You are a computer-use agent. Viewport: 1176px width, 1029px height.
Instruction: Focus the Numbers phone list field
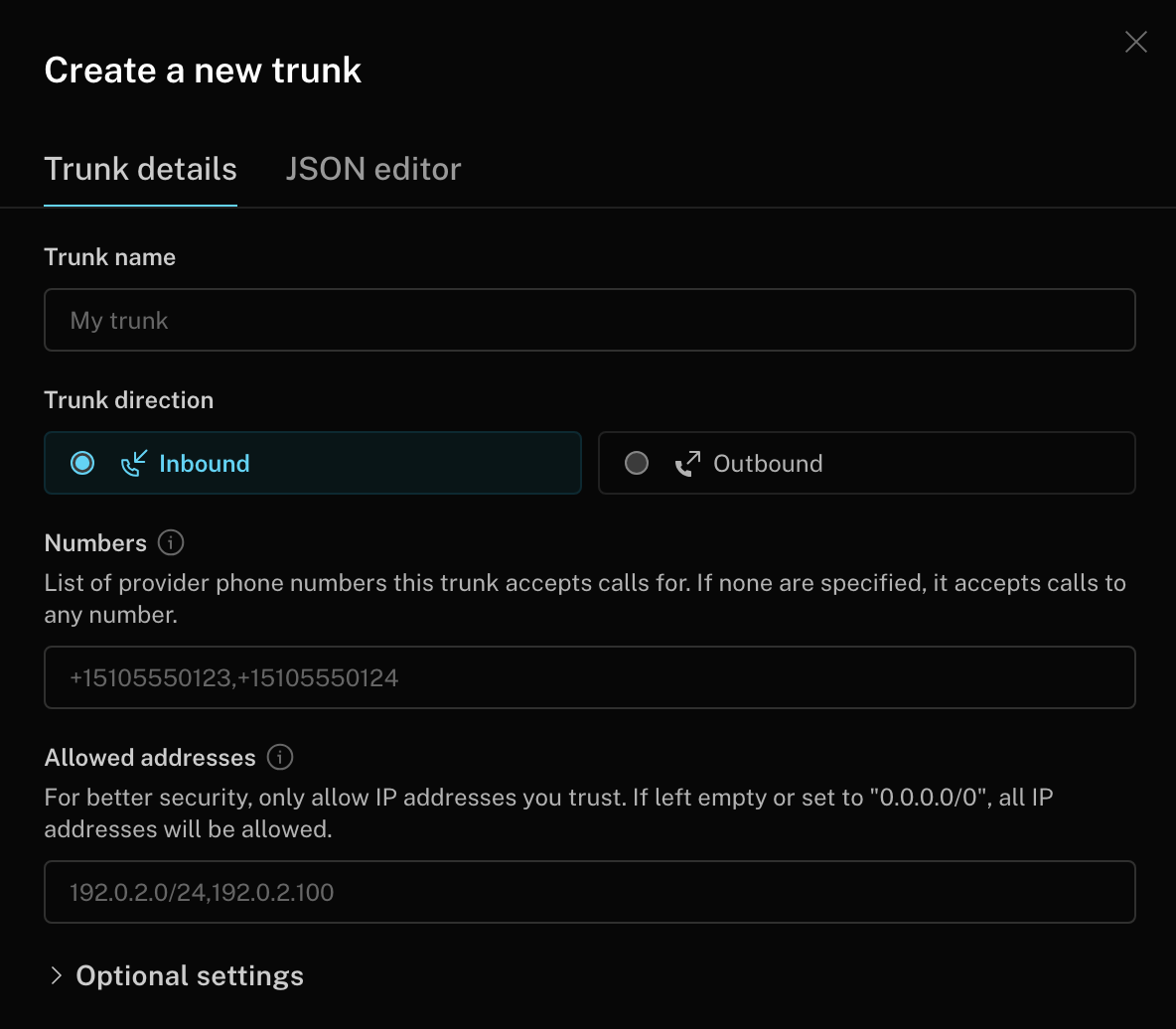(589, 677)
